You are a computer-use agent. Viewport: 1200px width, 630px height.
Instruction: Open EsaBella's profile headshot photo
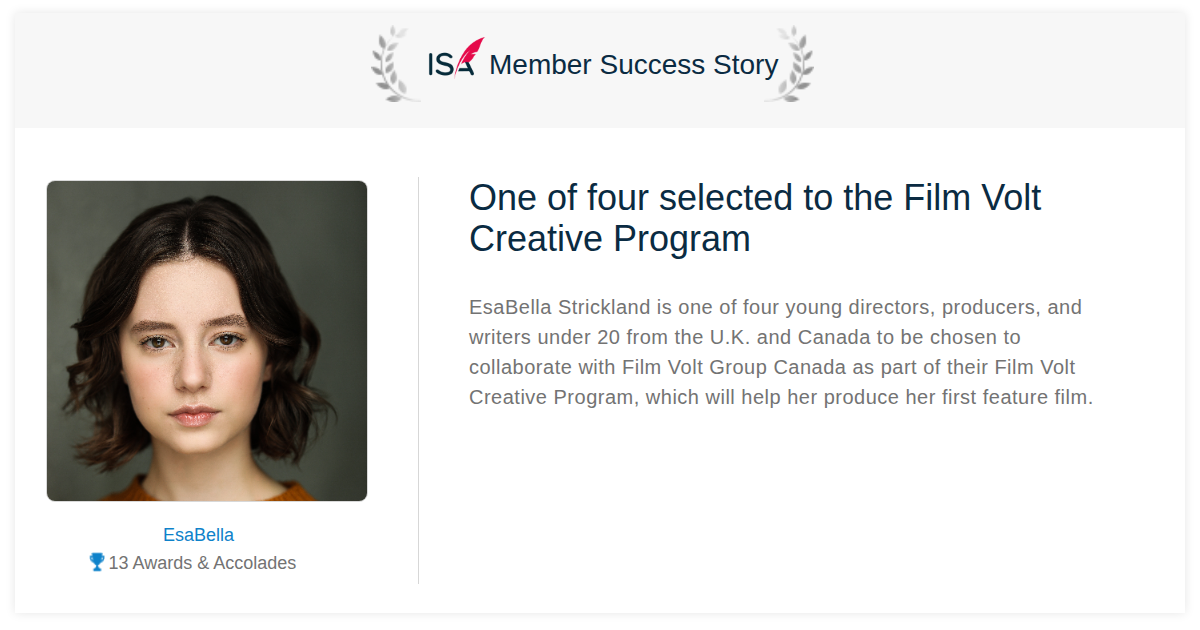tap(207, 341)
